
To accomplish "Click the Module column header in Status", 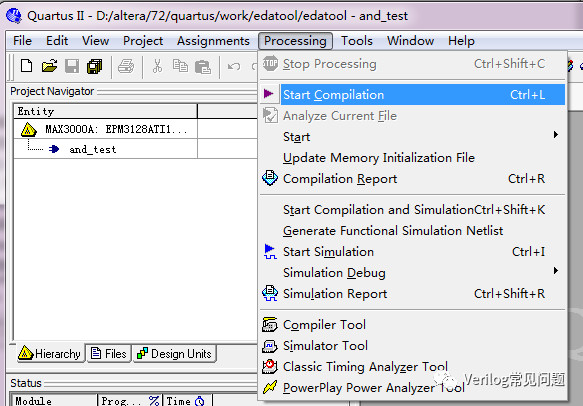I will [x=54, y=400].
